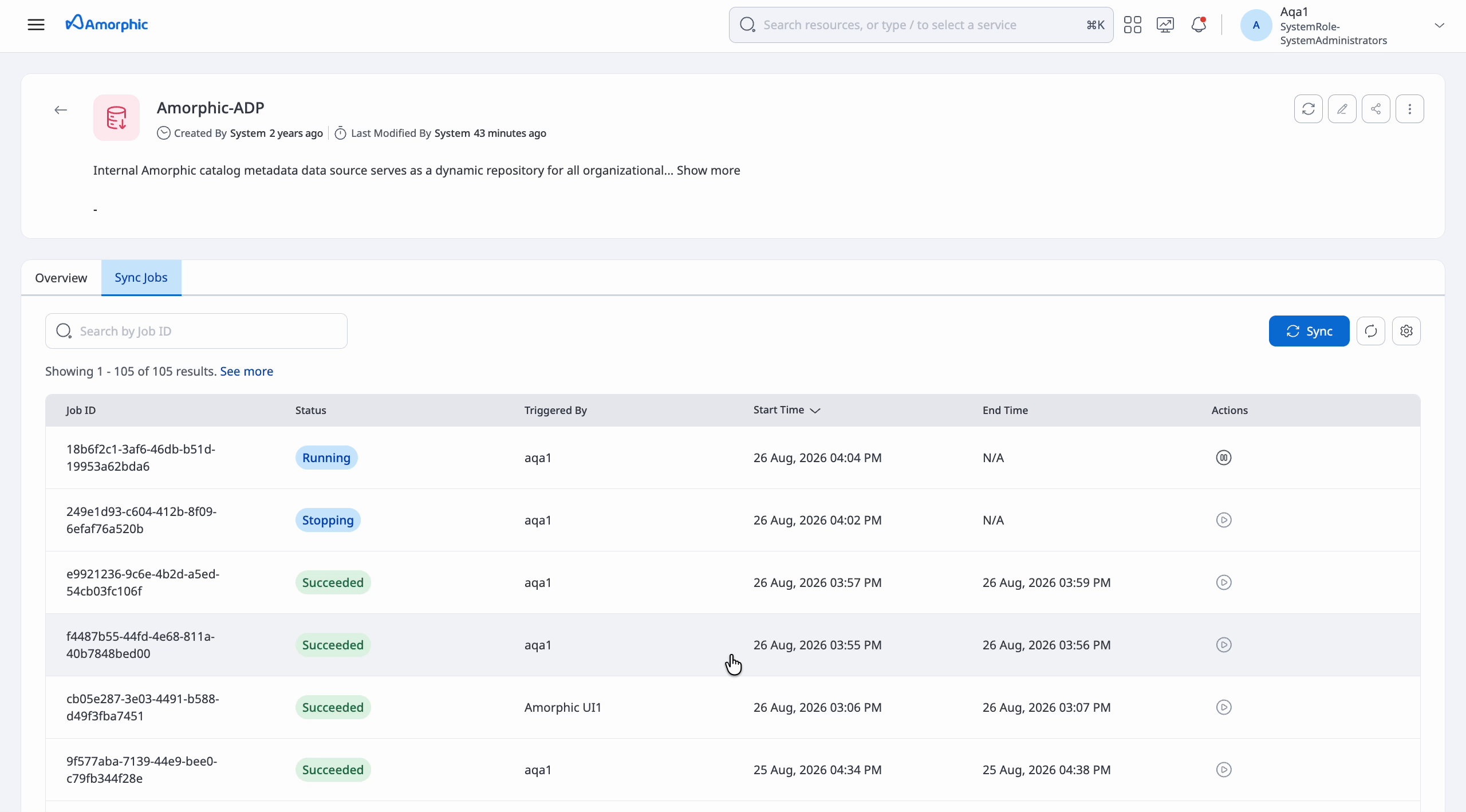
Task: Click end time 26 Aug, 2026 03:59 PM
Action: tap(1047, 582)
